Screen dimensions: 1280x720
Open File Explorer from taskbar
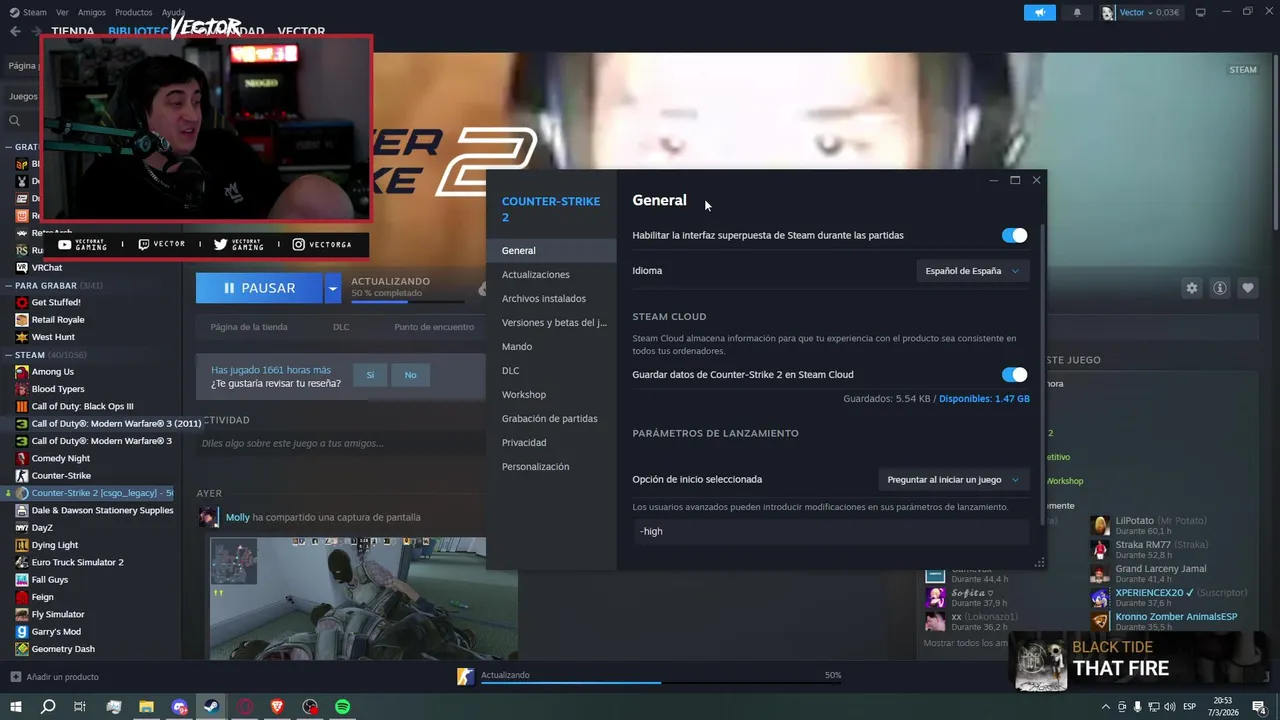click(146, 707)
